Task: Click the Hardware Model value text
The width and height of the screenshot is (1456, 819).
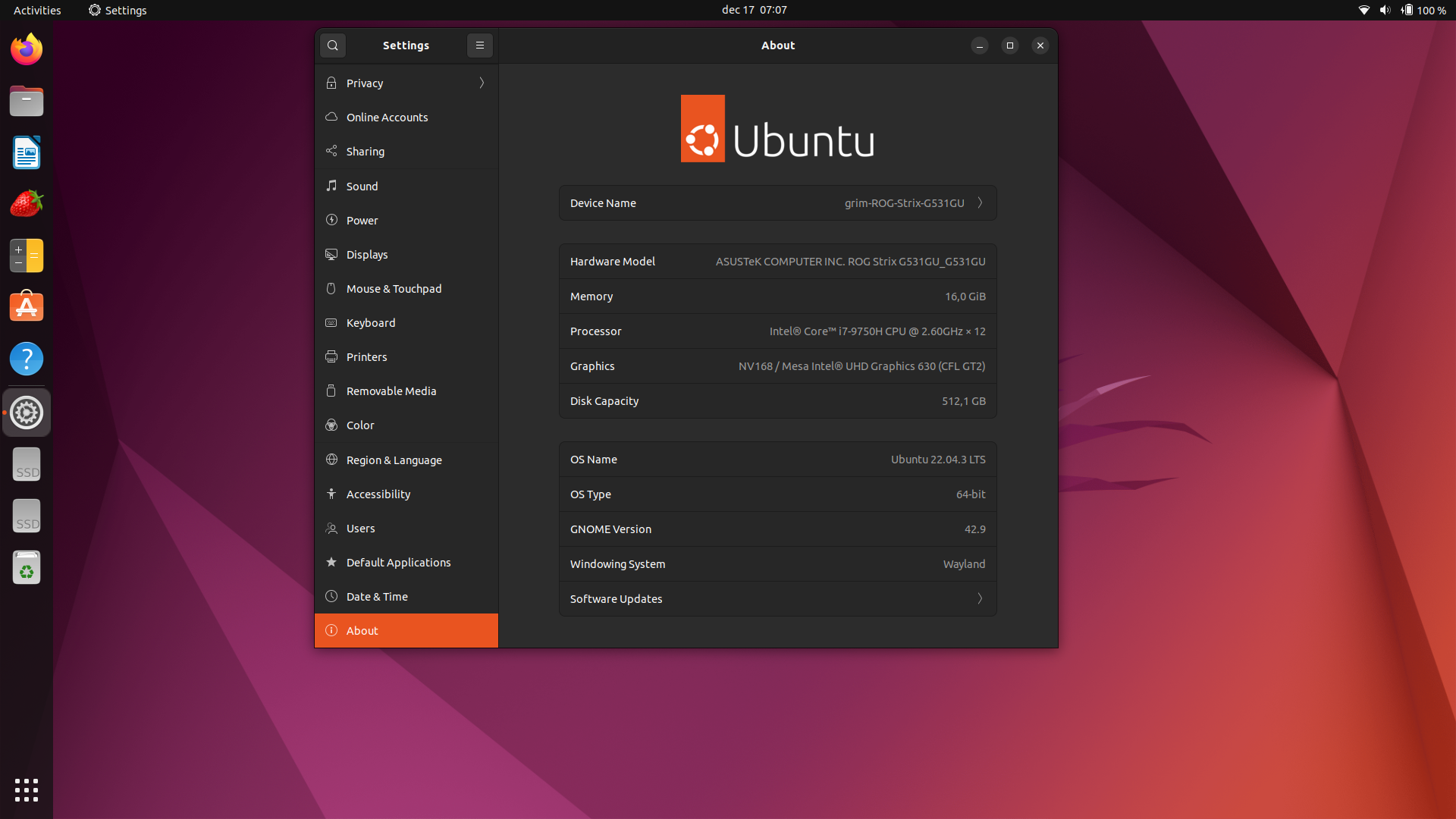Action: [x=850, y=261]
